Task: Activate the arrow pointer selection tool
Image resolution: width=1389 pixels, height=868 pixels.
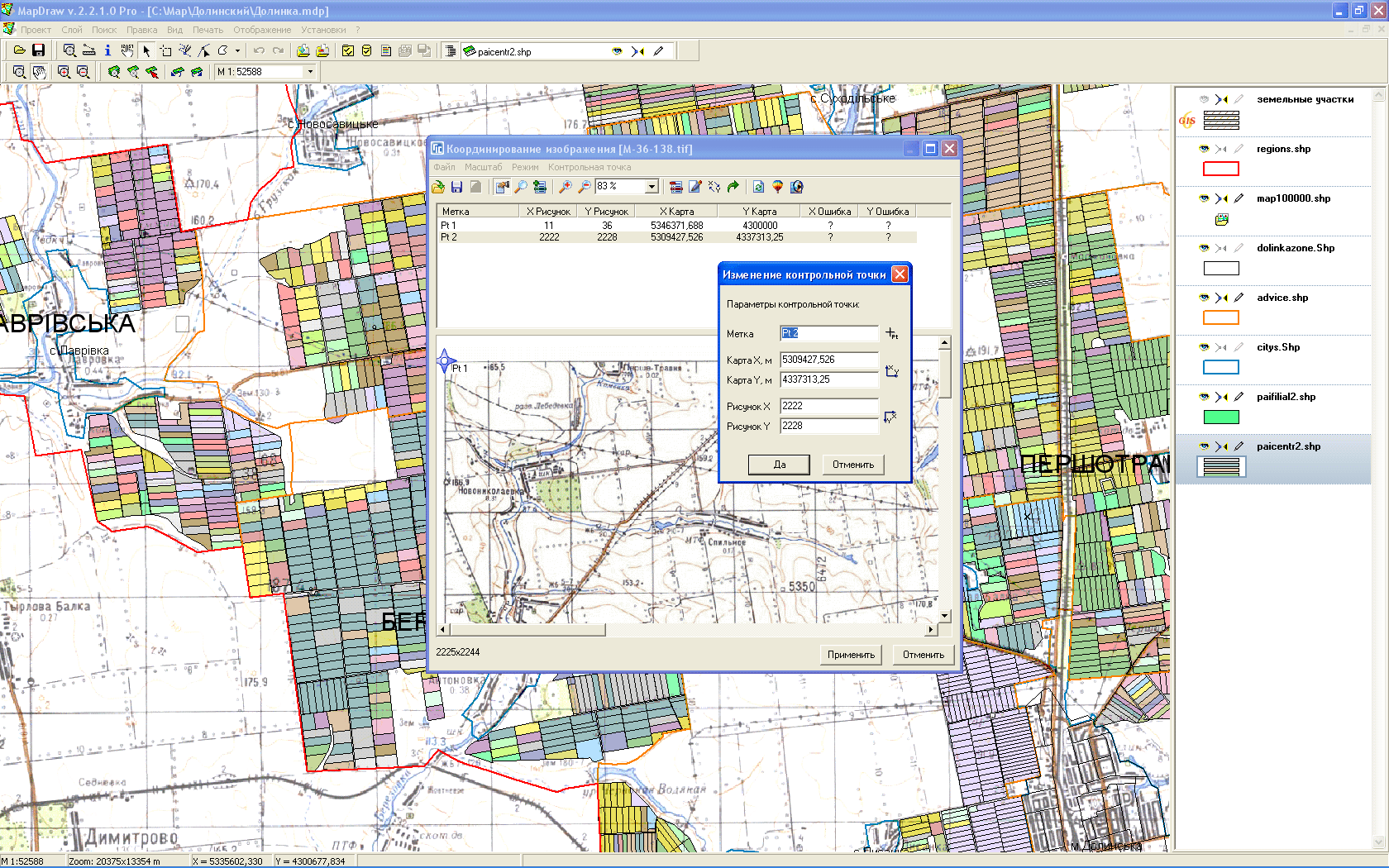Action: point(146,51)
